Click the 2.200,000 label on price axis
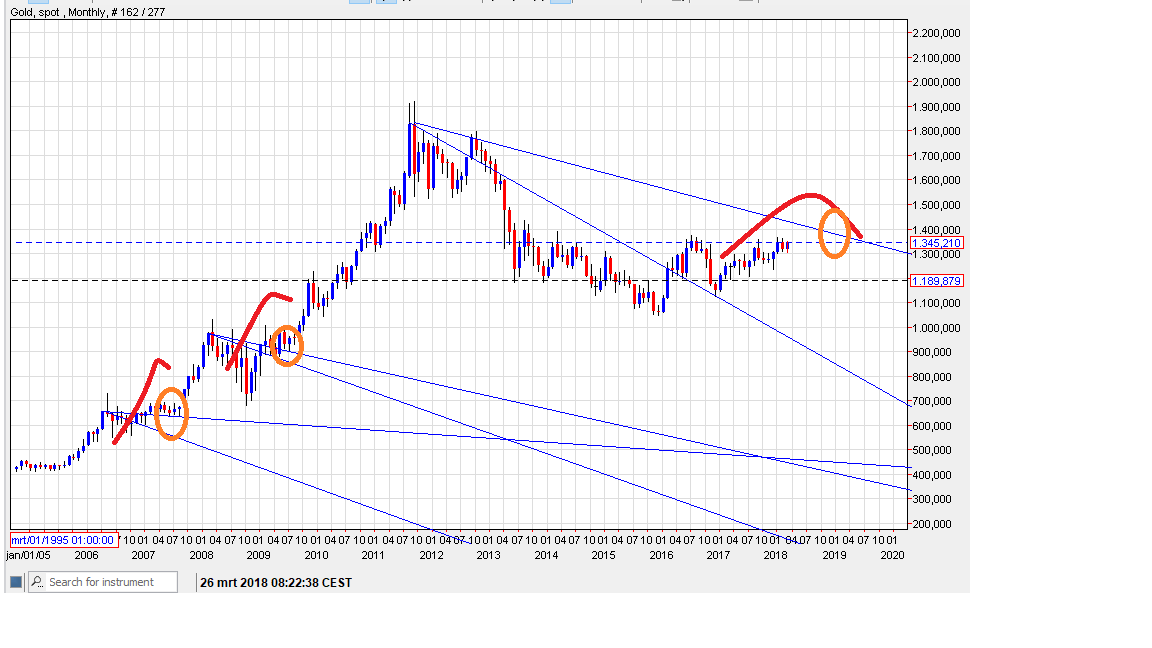 tap(936, 33)
